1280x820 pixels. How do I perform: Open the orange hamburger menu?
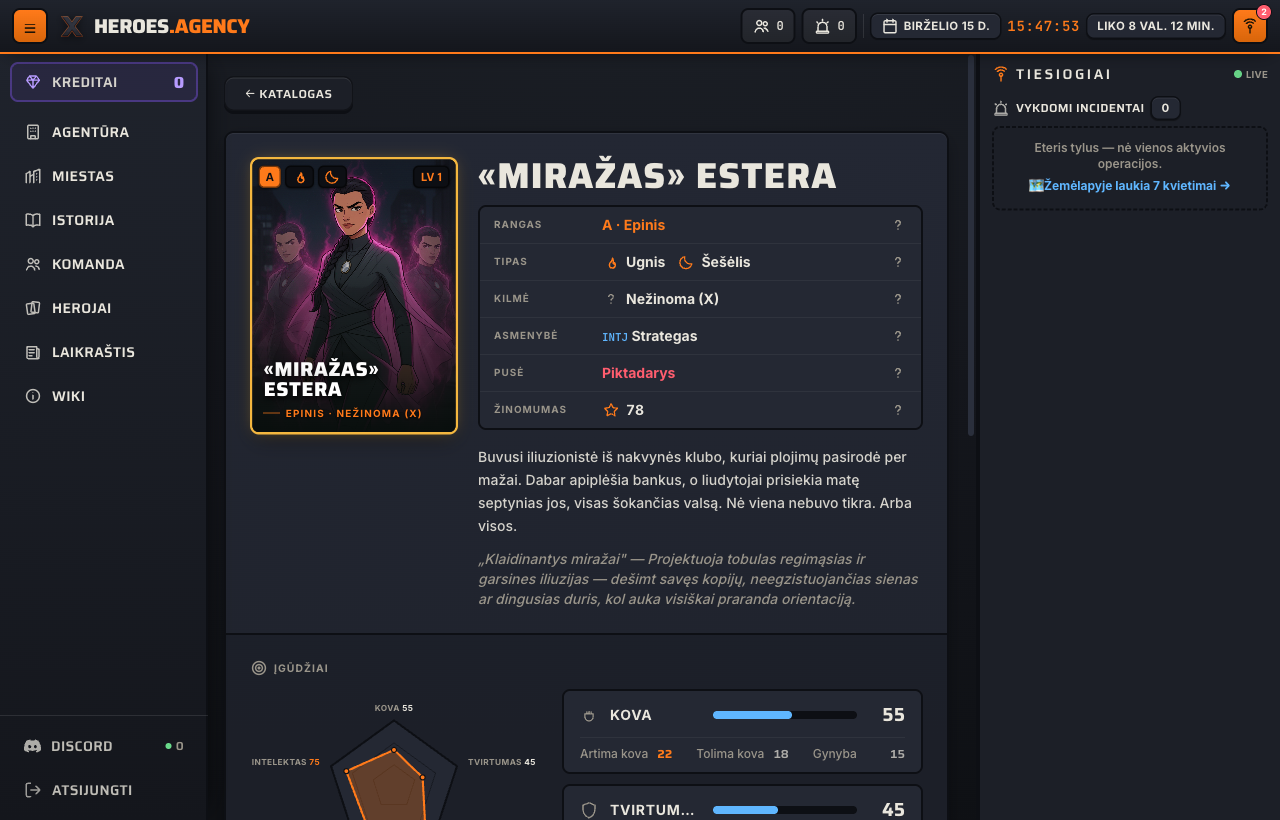pos(30,26)
